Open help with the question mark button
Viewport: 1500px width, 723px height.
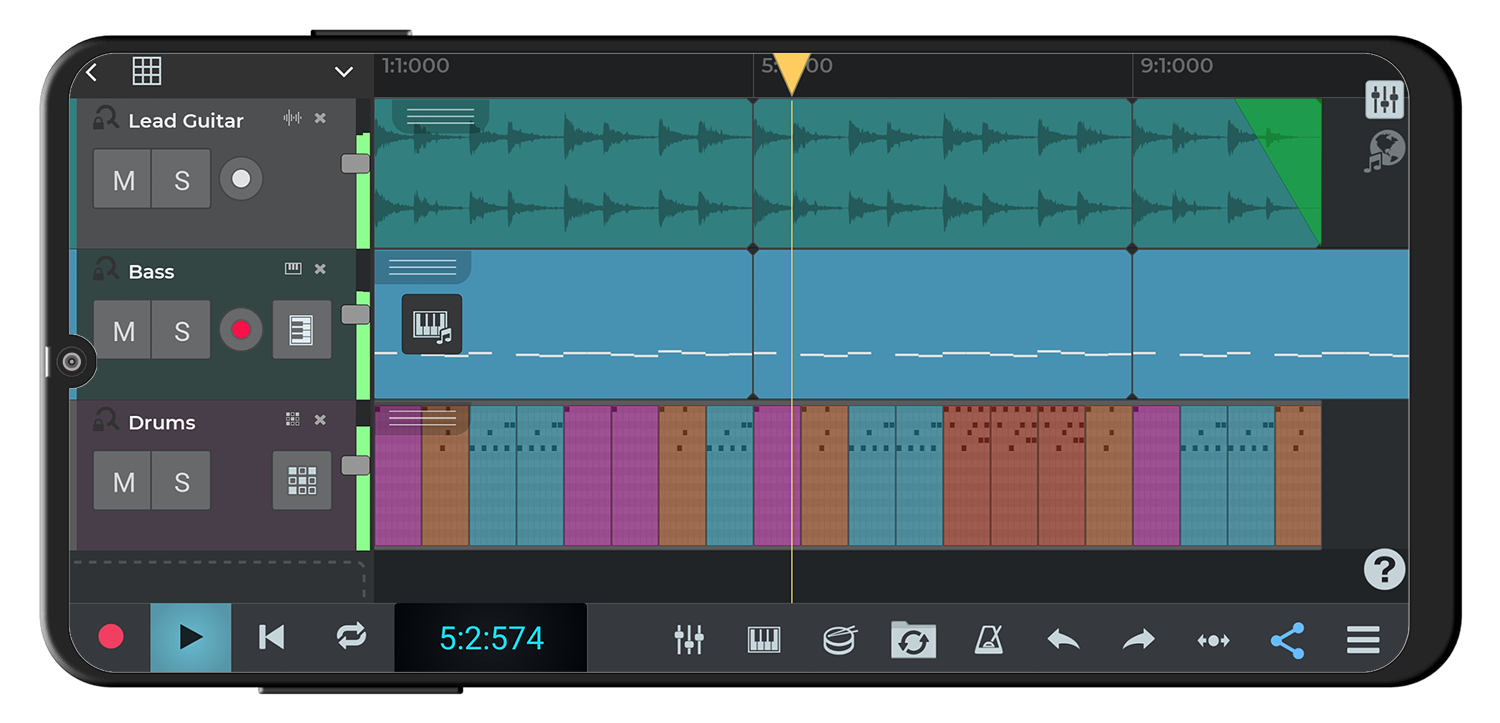1384,570
